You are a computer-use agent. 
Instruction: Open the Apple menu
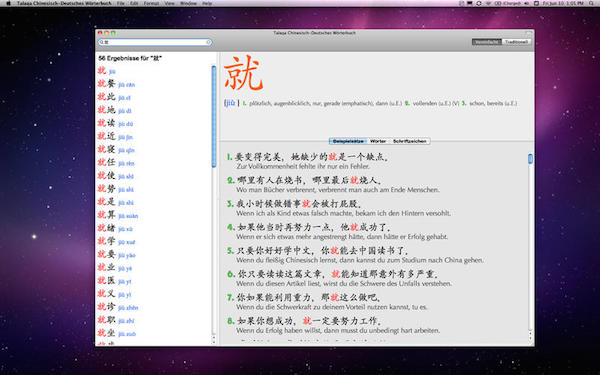tap(8, 3)
